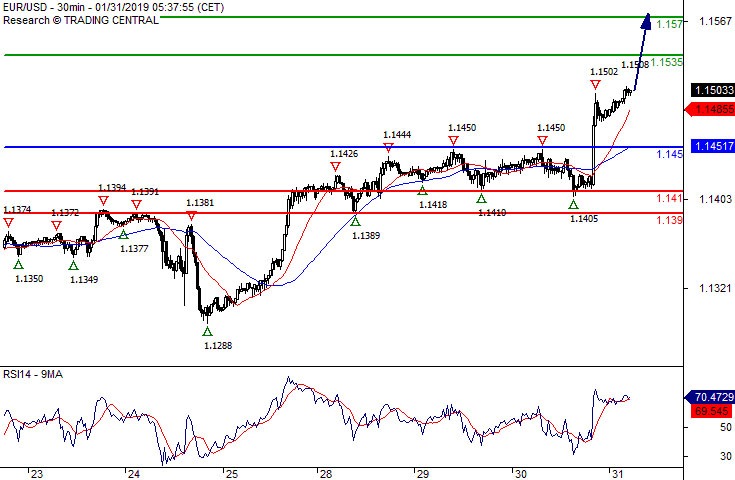The width and height of the screenshot is (735, 480).
Task: Select the green triangle marker above the 1.1350 label
Action: [18, 265]
